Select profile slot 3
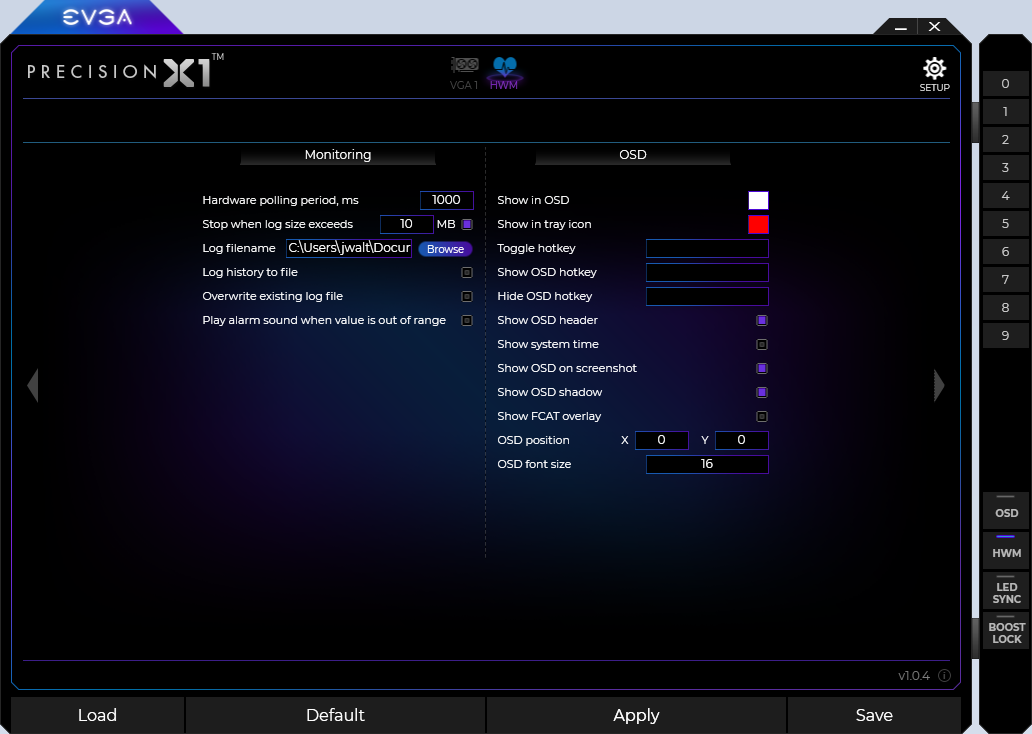The height and width of the screenshot is (734, 1032). pyautogui.click(x=1005, y=167)
